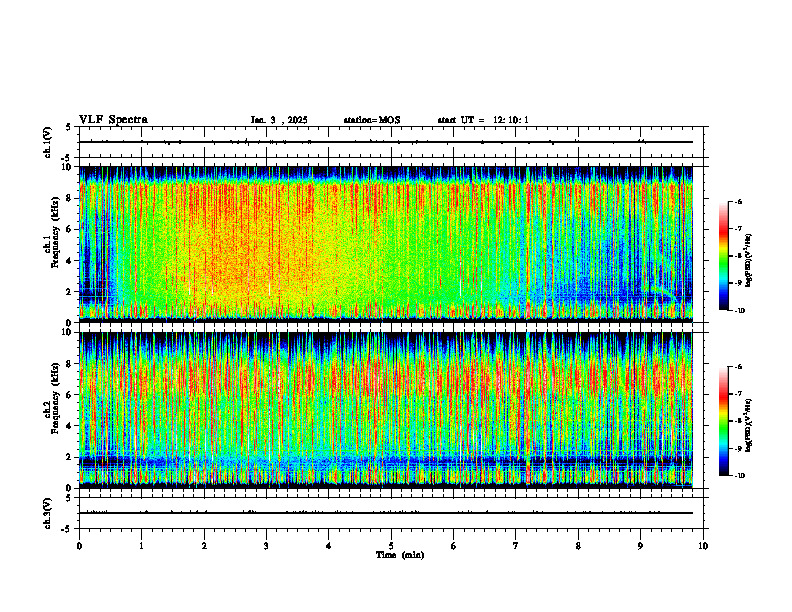The image size is (792, 612).
Task: Click the "-10" label on ch.1 colorbar
Action: [x=739, y=311]
